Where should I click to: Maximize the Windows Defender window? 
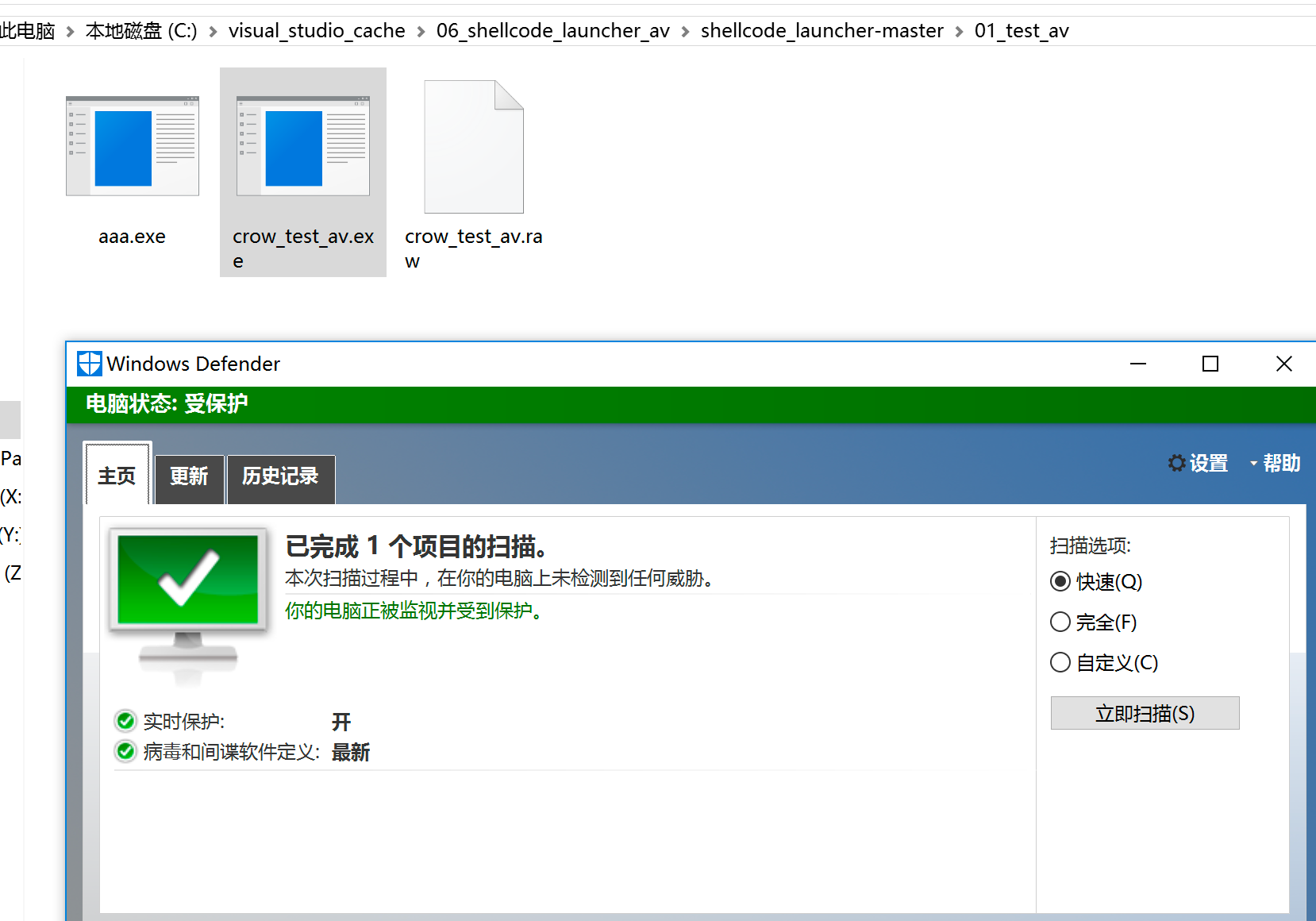(x=1210, y=364)
